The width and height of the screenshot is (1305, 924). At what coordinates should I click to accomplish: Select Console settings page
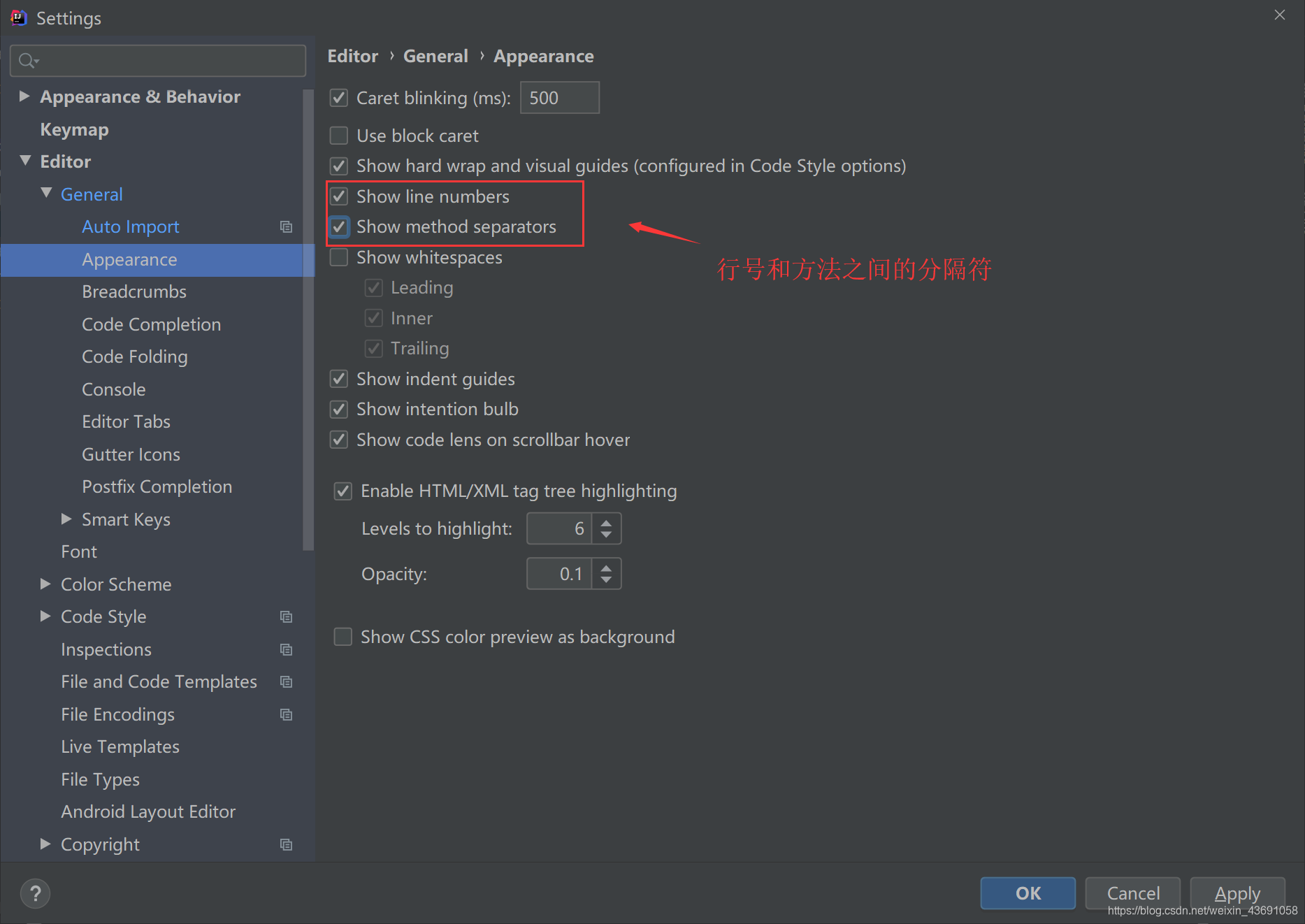click(114, 389)
